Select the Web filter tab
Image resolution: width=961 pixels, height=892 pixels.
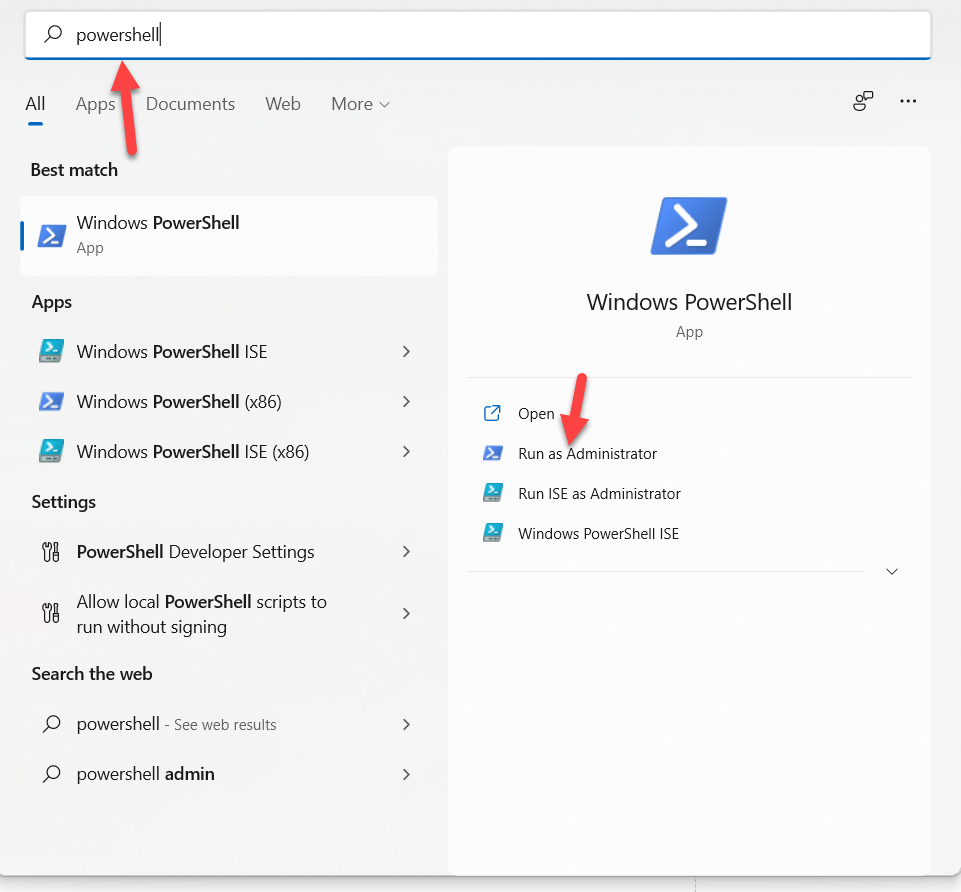[x=283, y=104]
